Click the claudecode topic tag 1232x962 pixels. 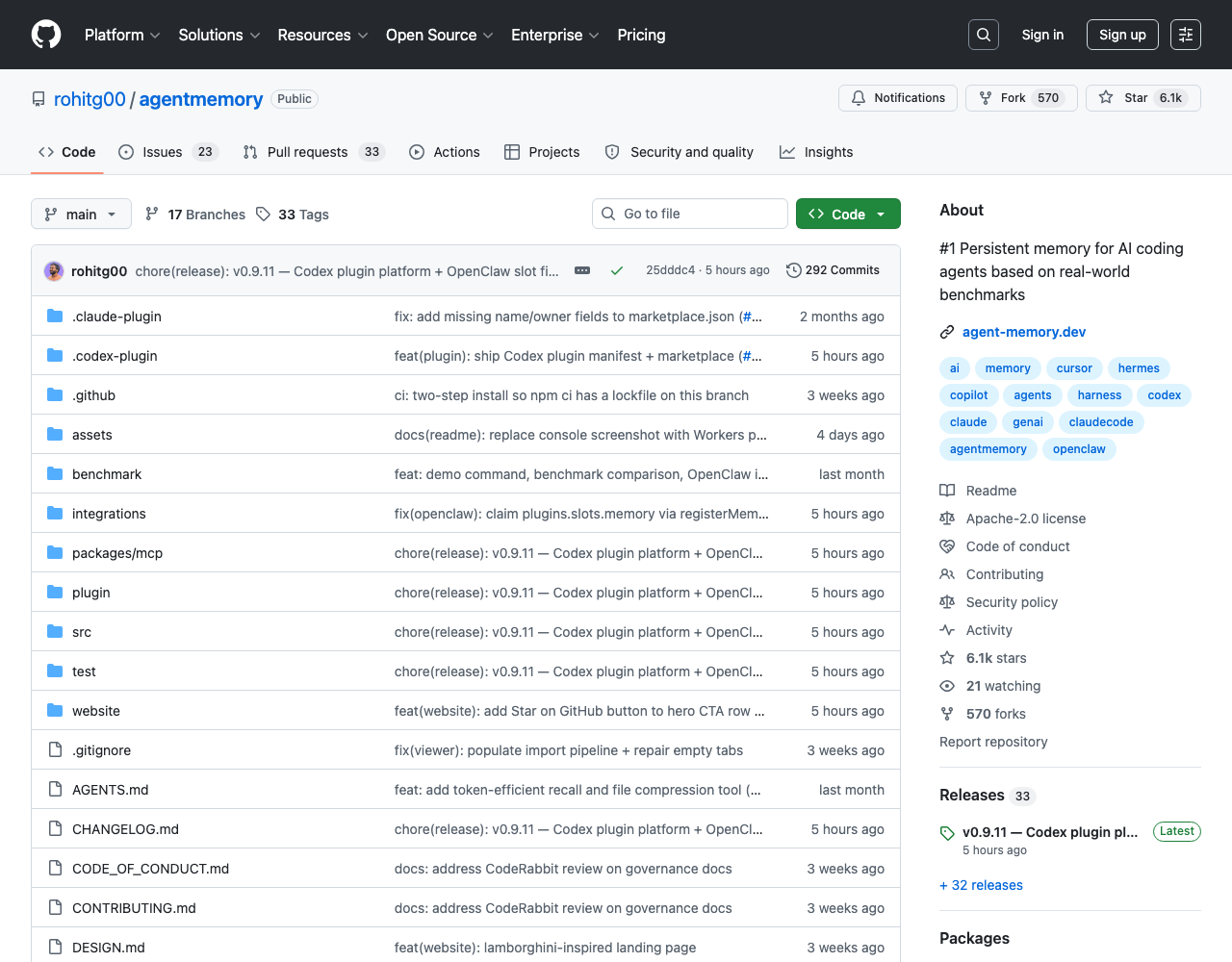tap(1101, 422)
